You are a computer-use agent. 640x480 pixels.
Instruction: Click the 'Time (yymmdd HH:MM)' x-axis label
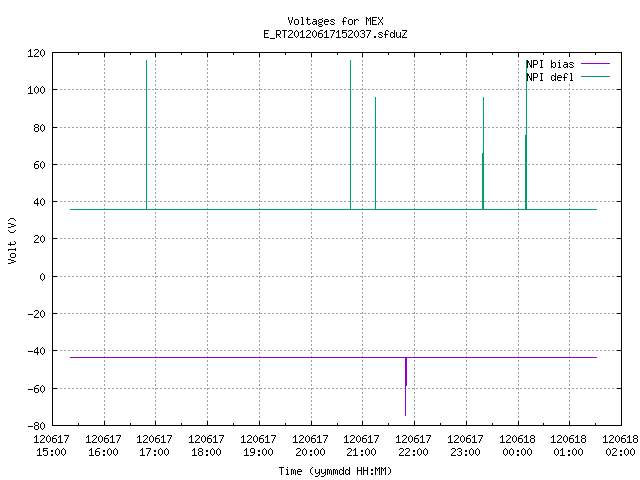[335, 471]
